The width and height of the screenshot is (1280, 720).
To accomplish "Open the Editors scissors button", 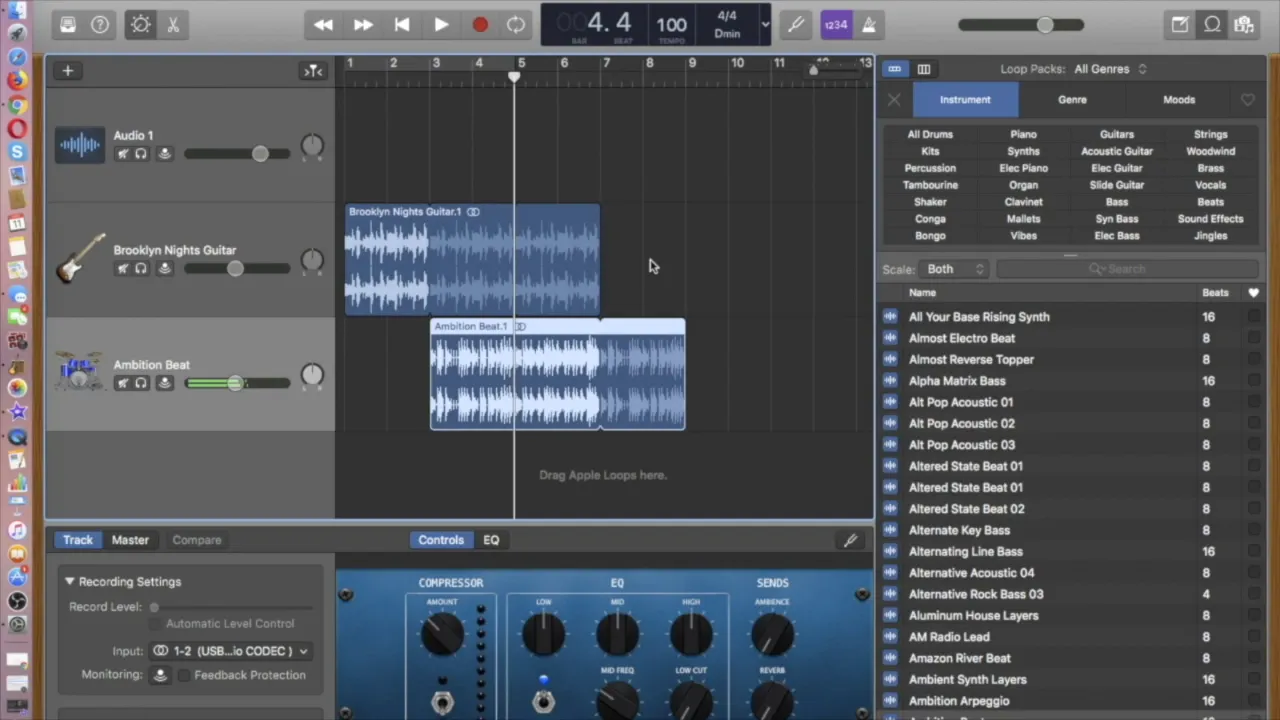I will click(x=173, y=25).
